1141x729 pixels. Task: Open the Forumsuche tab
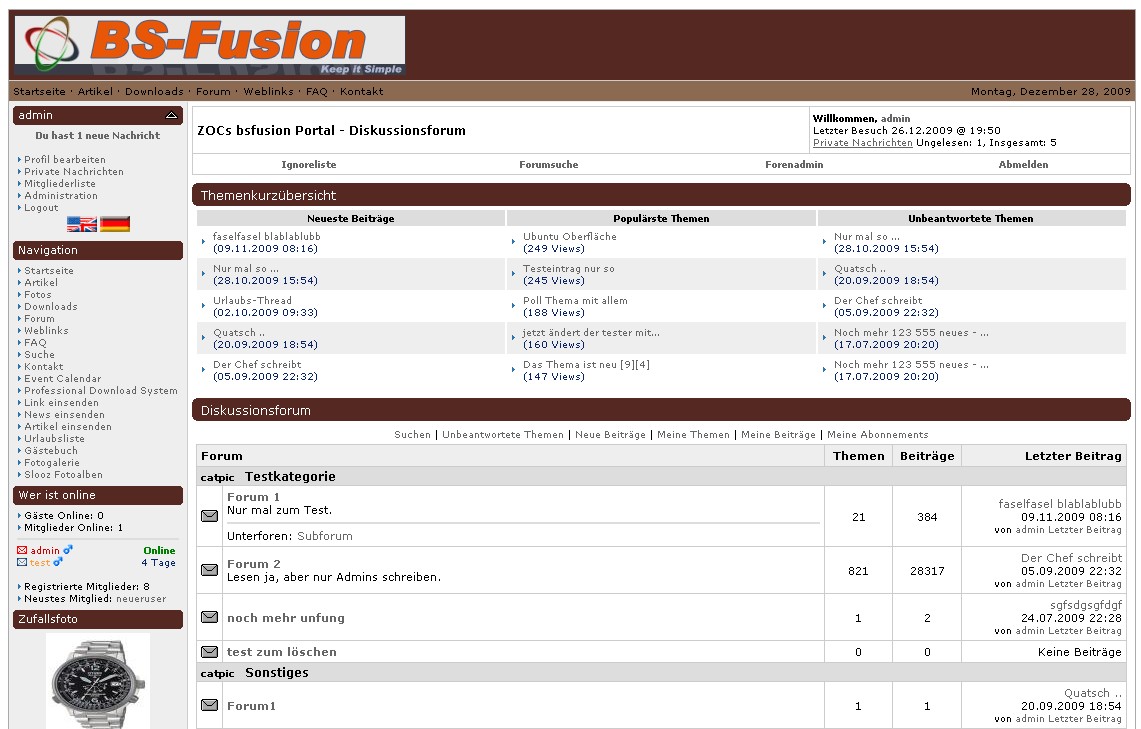click(548, 165)
